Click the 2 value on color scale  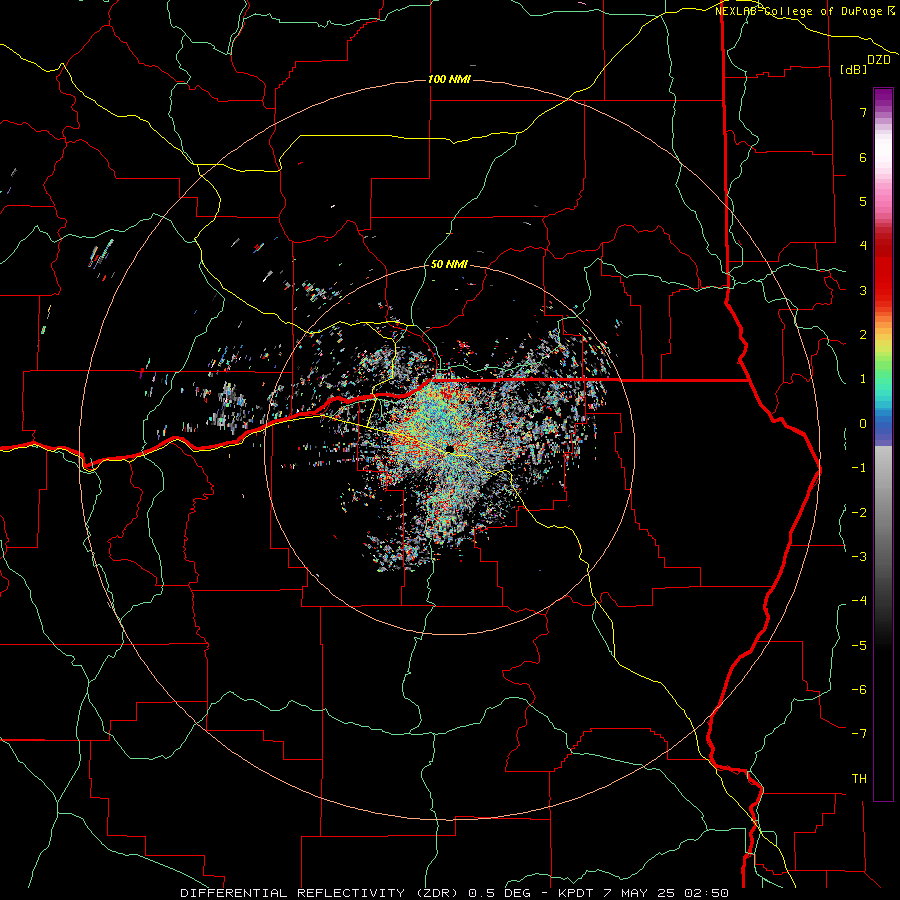pyautogui.click(x=863, y=335)
